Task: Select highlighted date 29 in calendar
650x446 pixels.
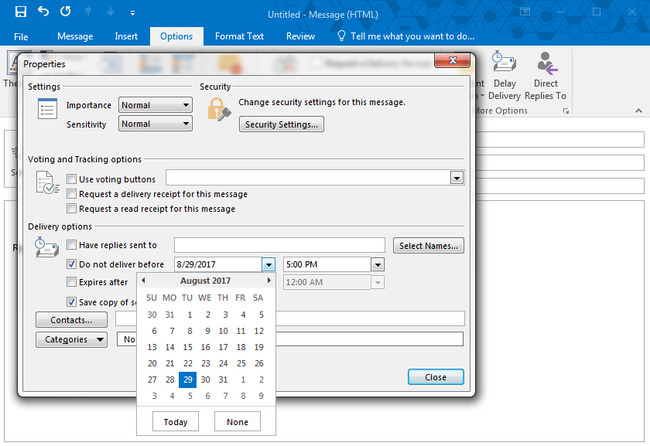Action: click(x=188, y=380)
